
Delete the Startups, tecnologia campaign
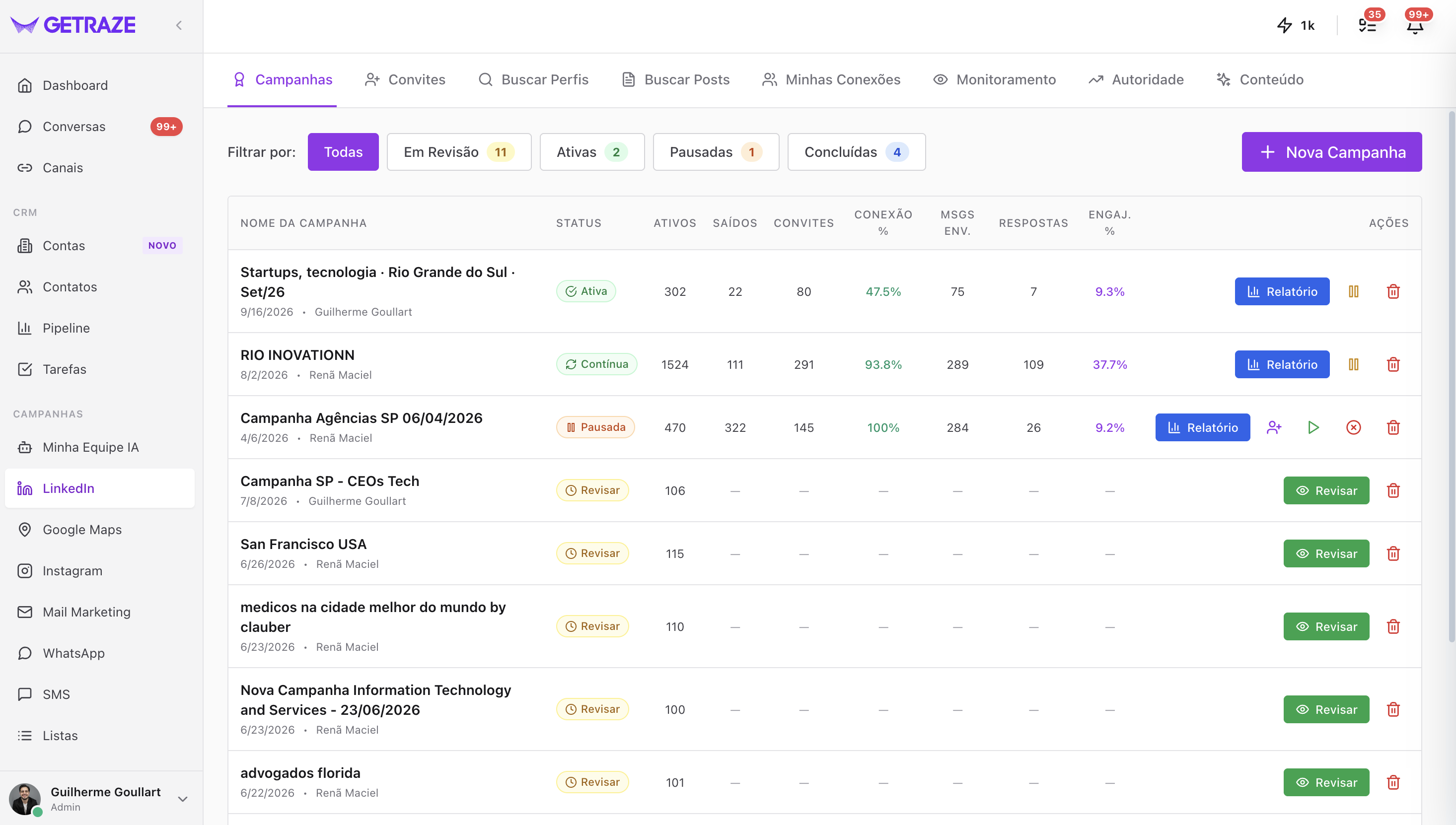[1393, 291]
